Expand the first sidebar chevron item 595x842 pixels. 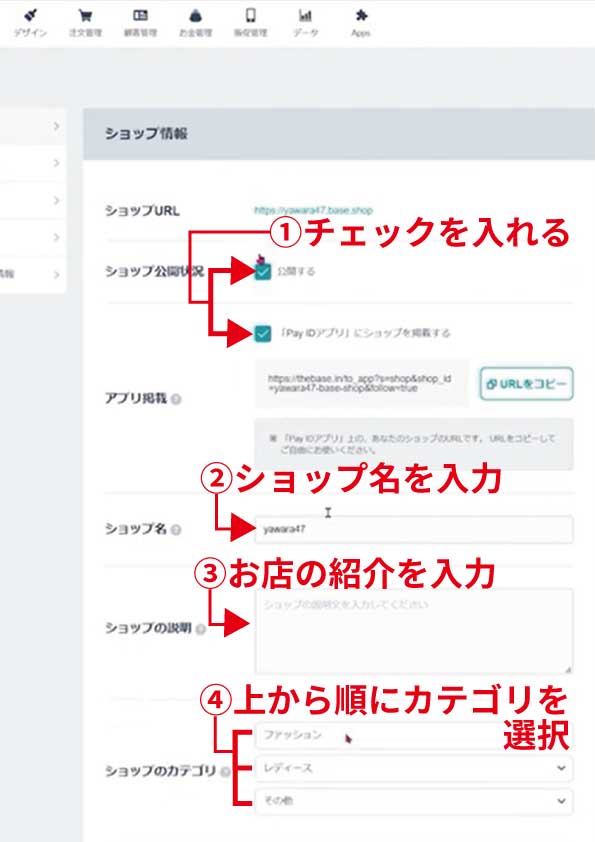[x=32, y=126]
